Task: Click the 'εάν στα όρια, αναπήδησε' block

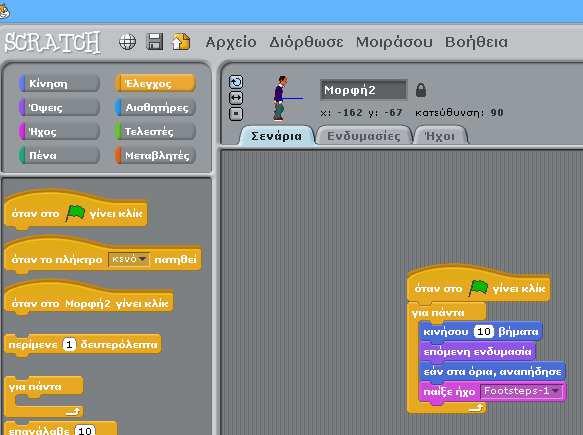Action: (492, 371)
